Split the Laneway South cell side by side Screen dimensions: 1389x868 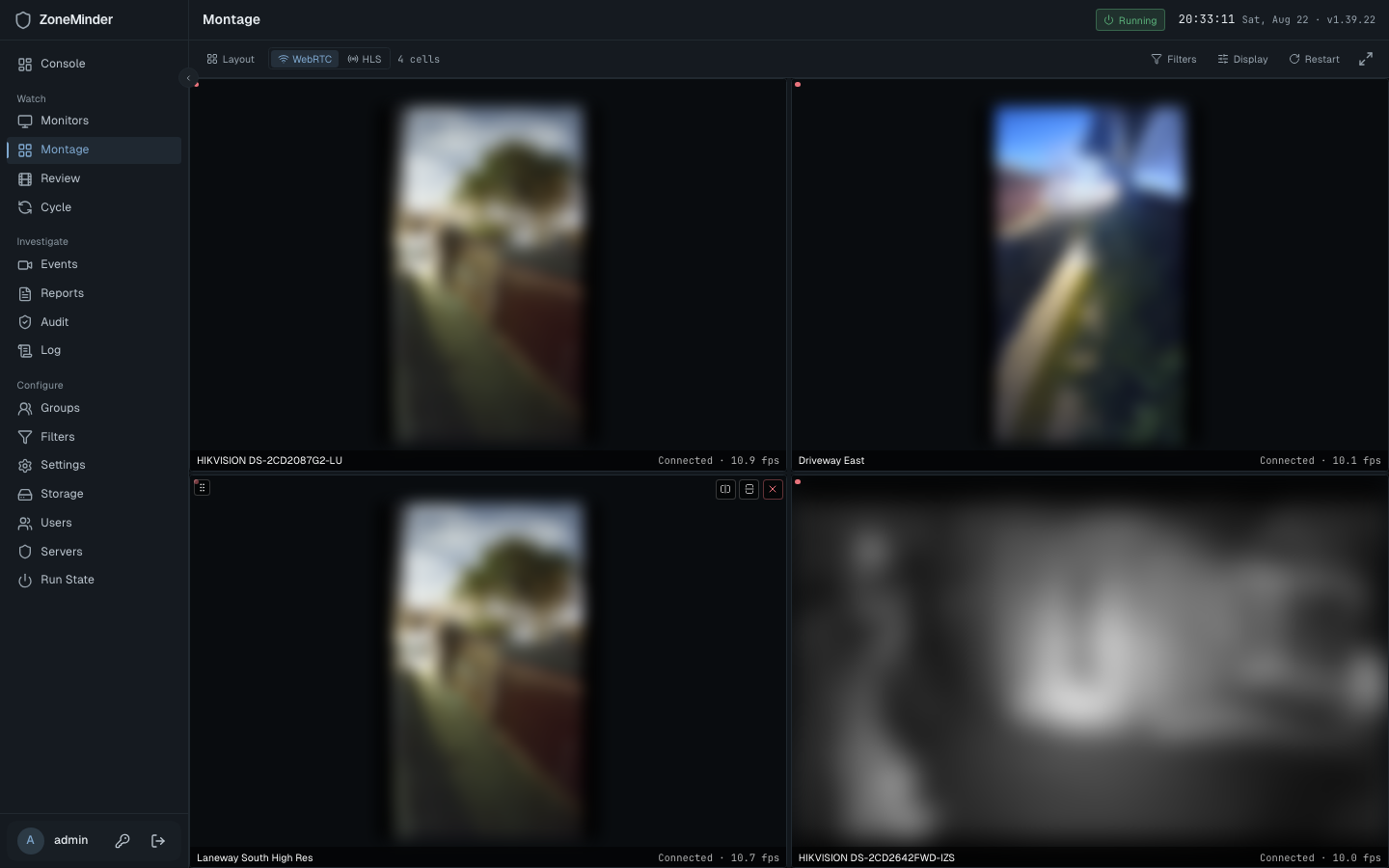[725, 489]
